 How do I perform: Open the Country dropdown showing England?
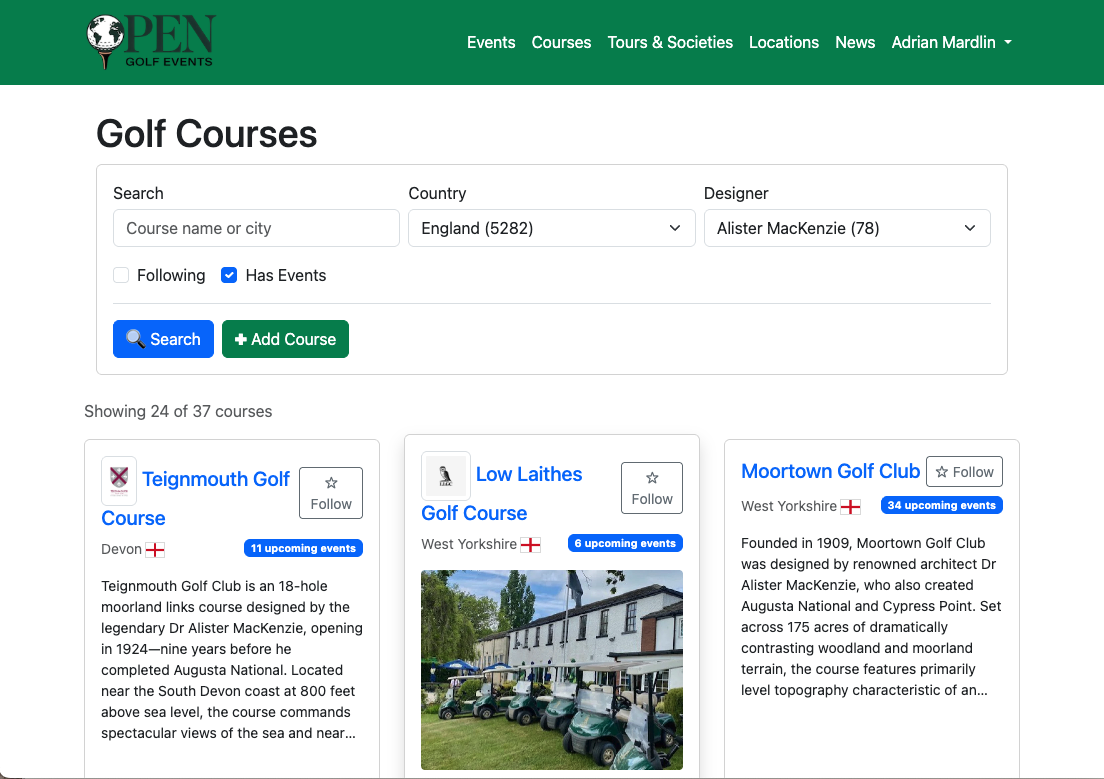551,228
